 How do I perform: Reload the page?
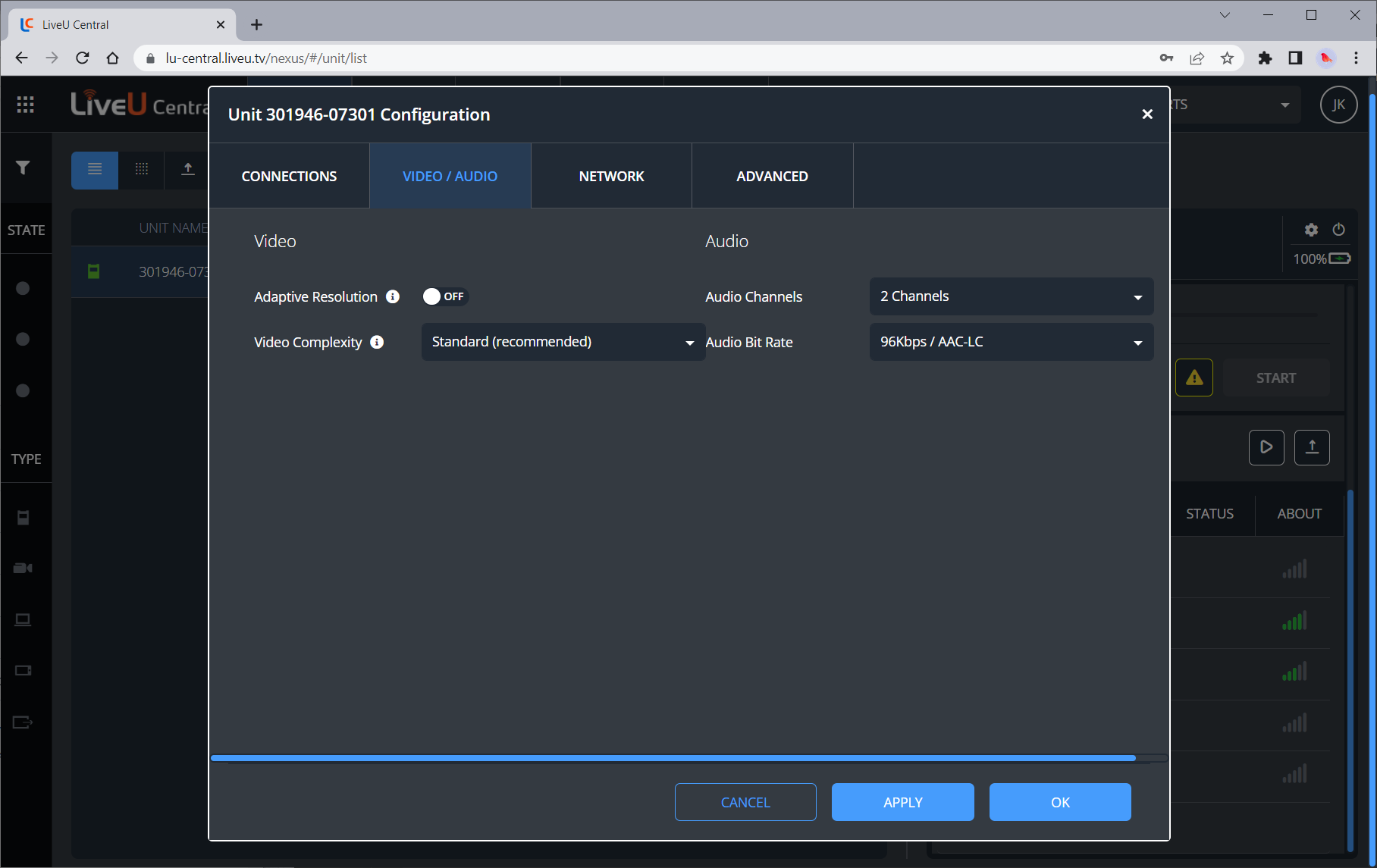(x=83, y=58)
